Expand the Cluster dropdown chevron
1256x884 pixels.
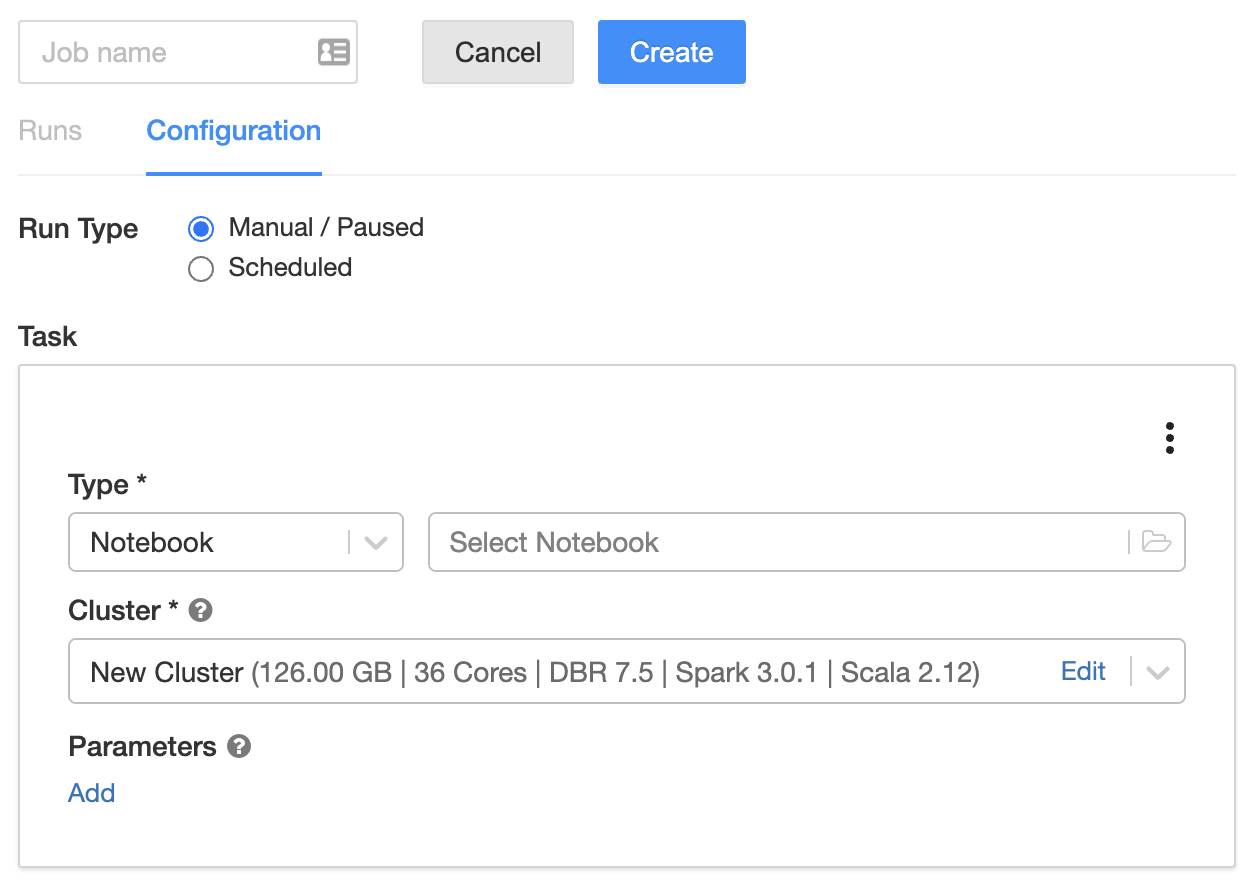(1158, 672)
